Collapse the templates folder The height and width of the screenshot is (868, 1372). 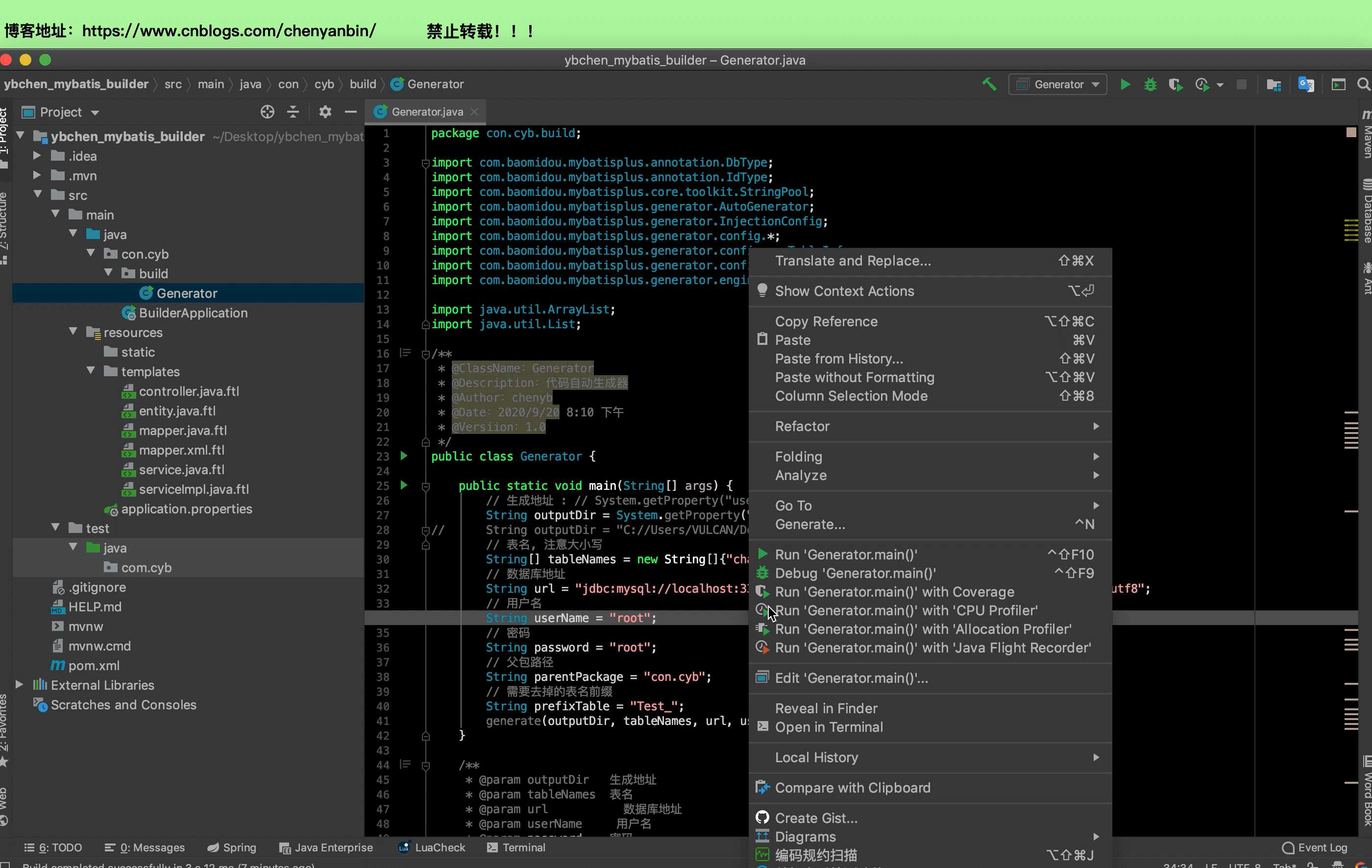pos(90,371)
